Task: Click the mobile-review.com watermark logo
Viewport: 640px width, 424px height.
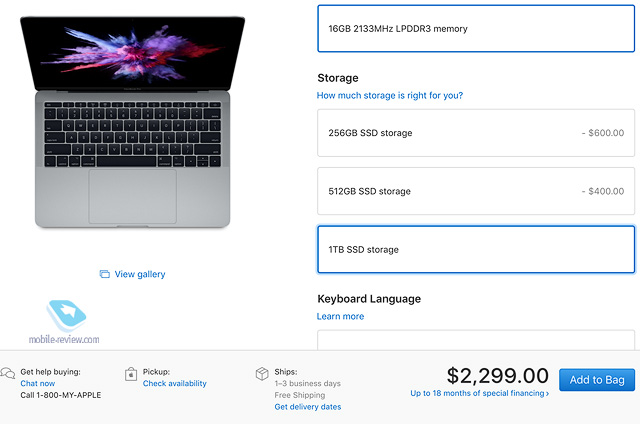Action: [65, 322]
